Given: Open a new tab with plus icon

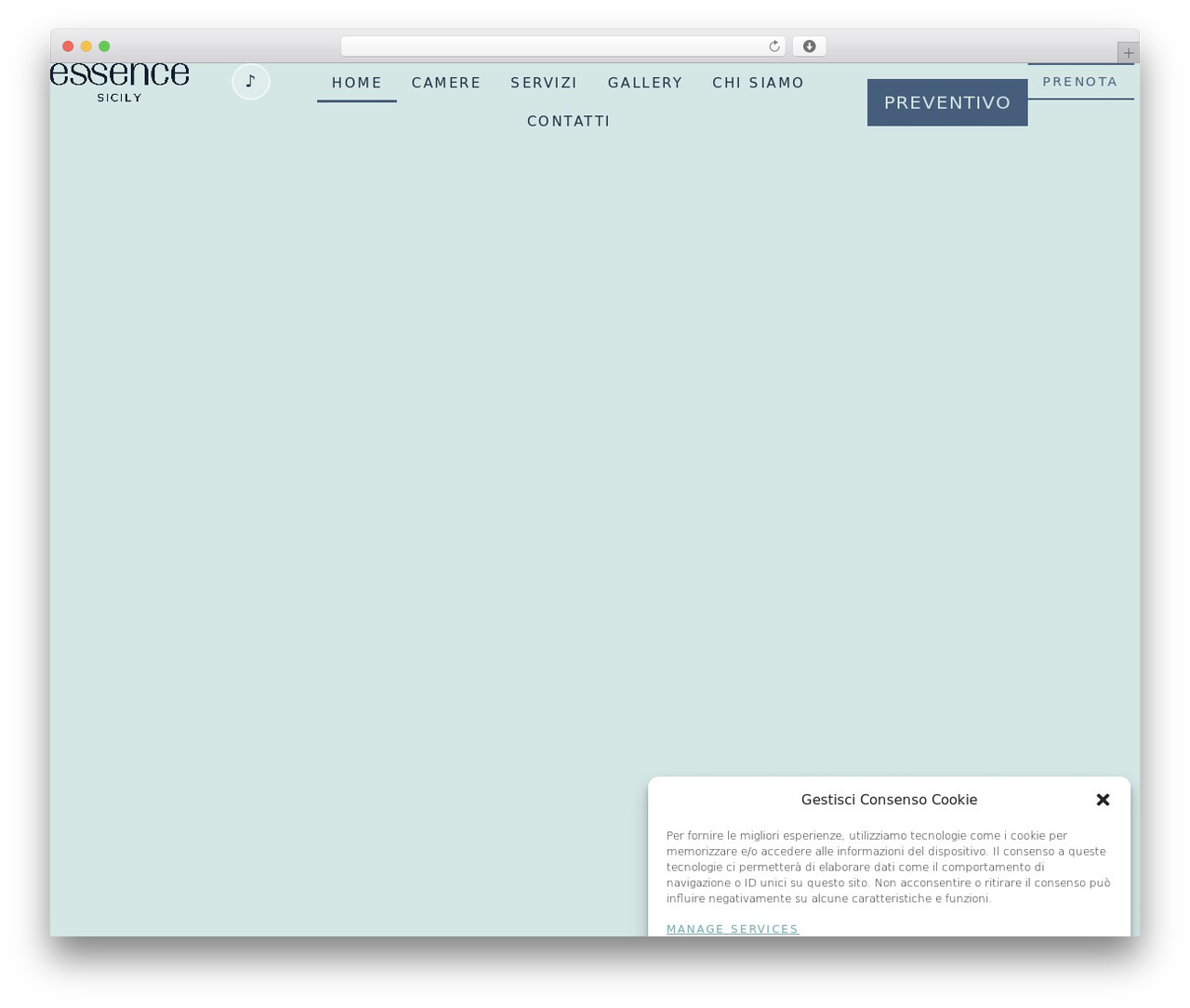Looking at the screenshot, I should click(x=1128, y=53).
